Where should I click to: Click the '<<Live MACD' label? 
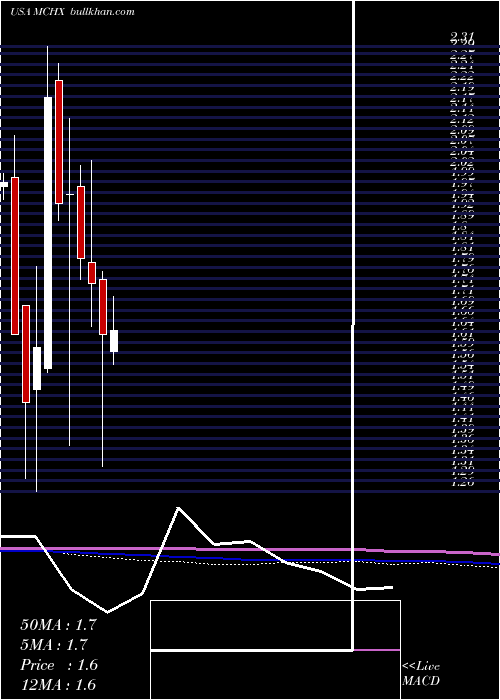coord(421,673)
